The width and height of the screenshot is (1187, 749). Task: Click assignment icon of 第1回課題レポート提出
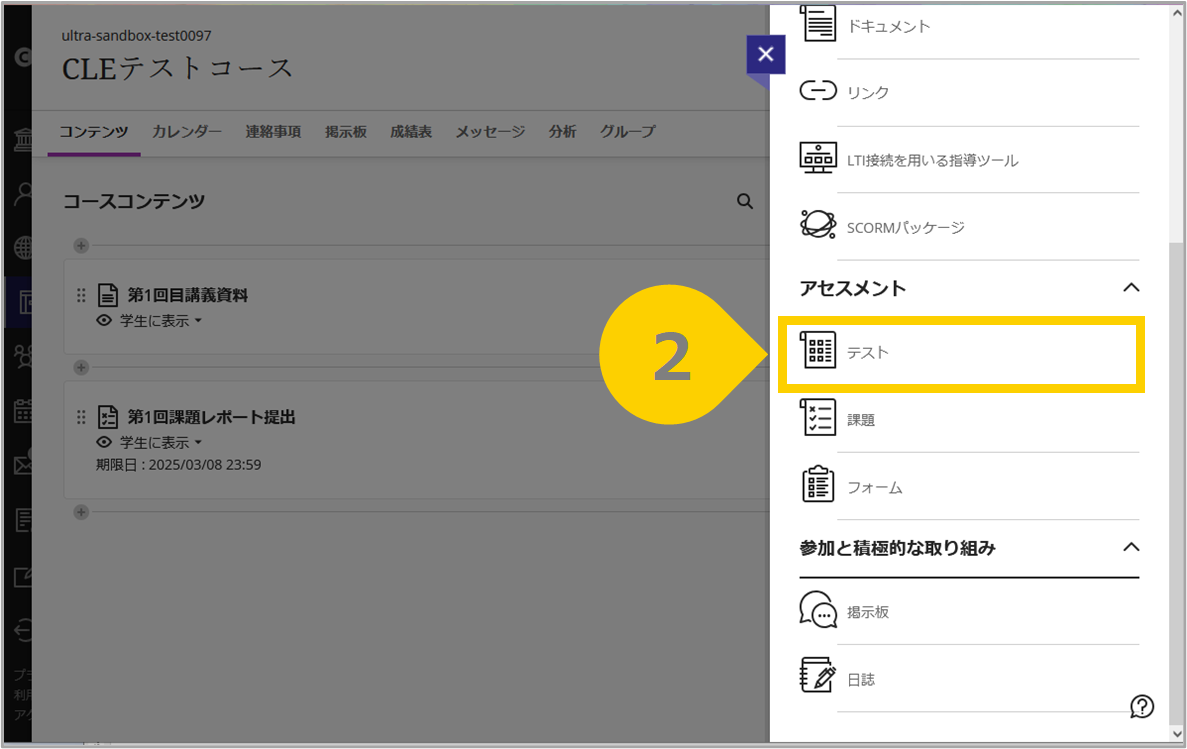[108, 417]
